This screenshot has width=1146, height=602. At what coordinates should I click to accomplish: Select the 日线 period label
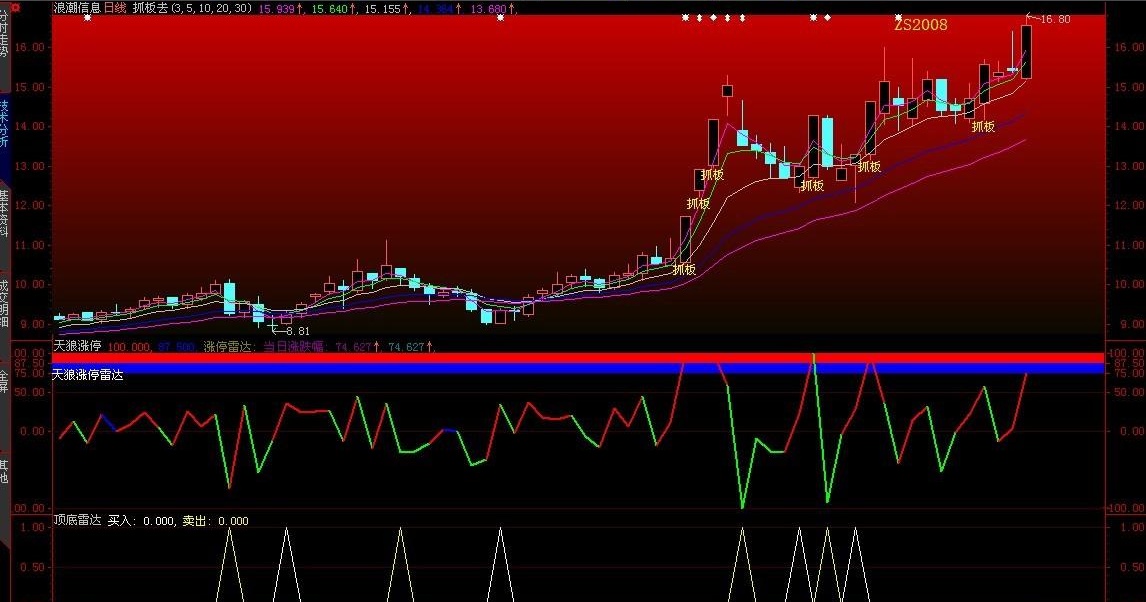tap(115, 8)
